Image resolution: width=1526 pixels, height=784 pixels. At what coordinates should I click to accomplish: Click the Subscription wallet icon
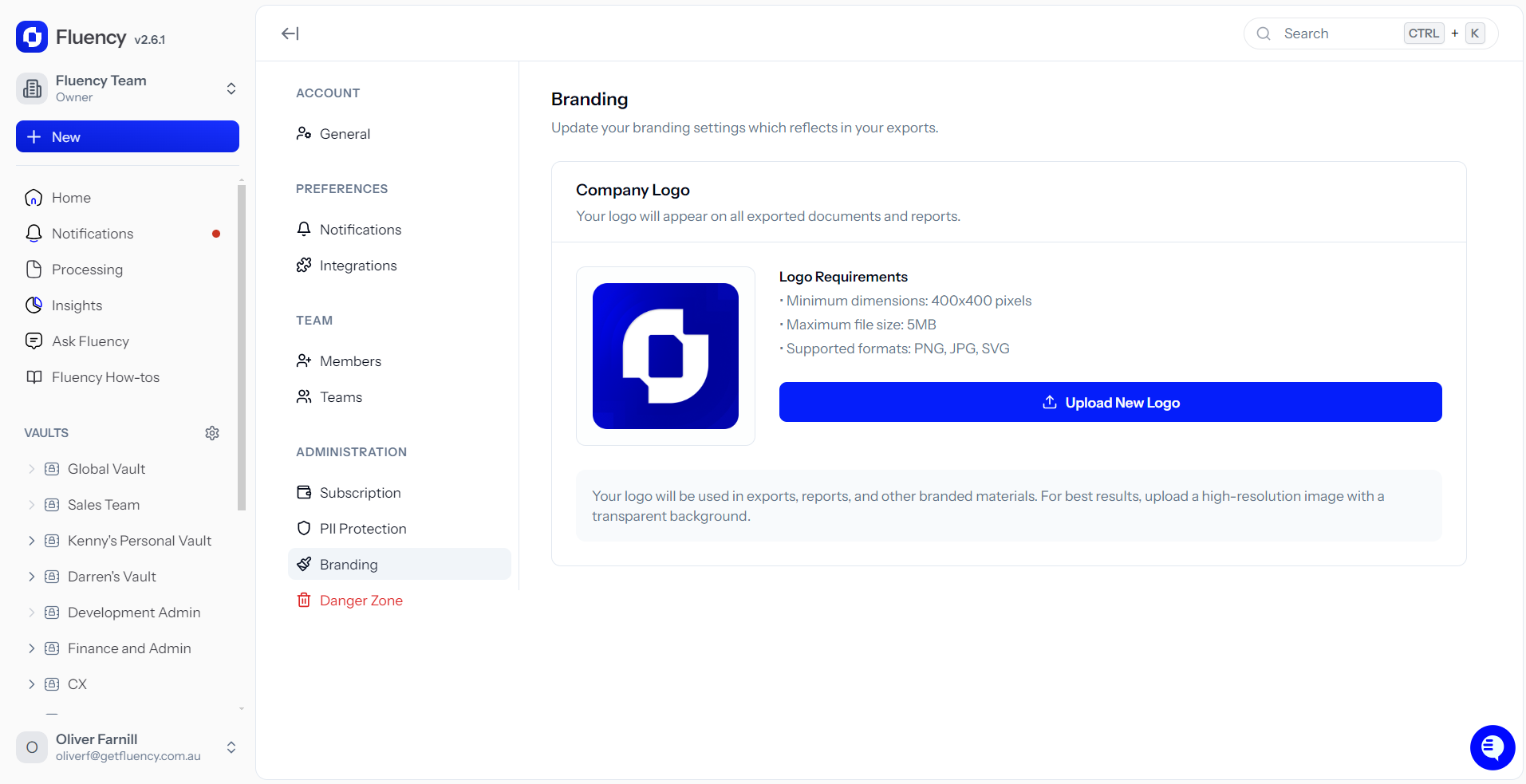tap(304, 492)
